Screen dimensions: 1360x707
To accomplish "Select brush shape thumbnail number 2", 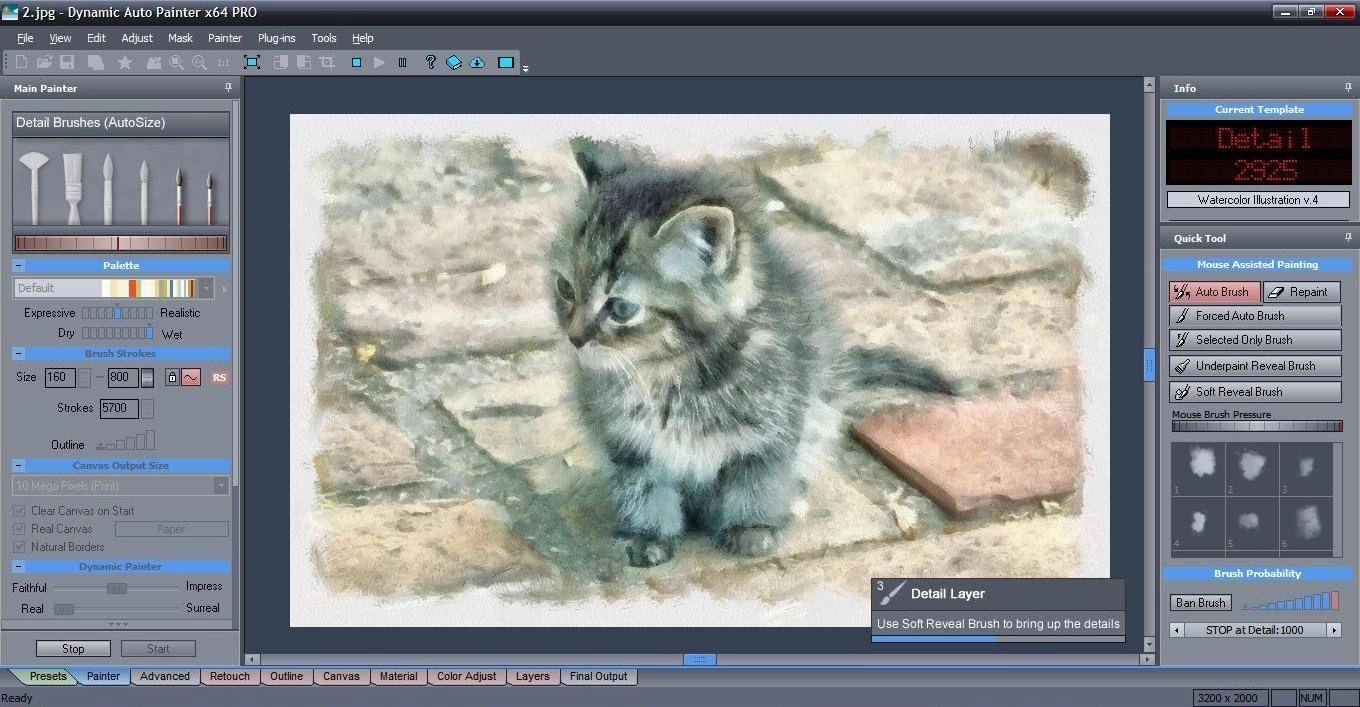I will click(x=1251, y=469).
